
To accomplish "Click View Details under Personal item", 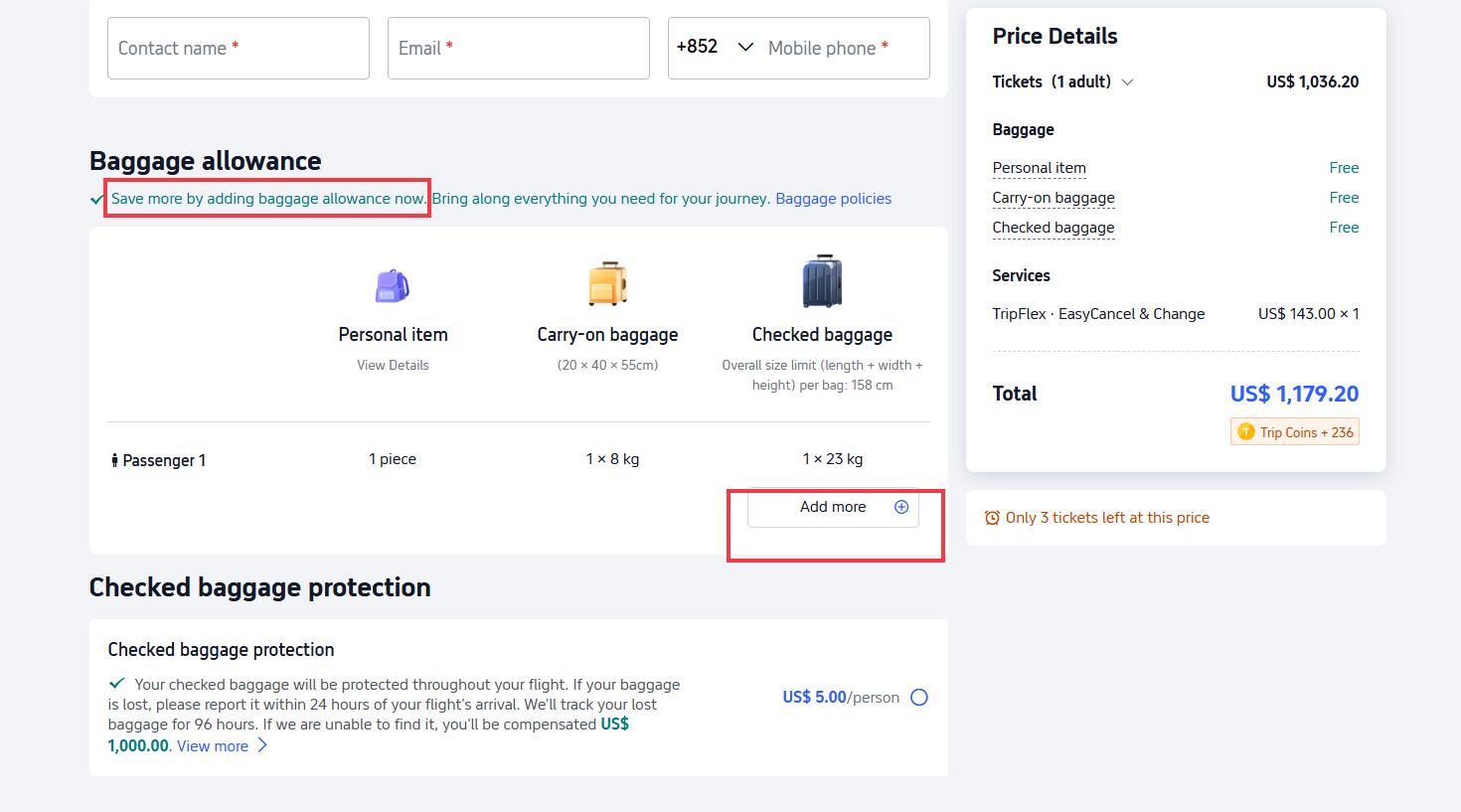I will [x=393, y=365].
